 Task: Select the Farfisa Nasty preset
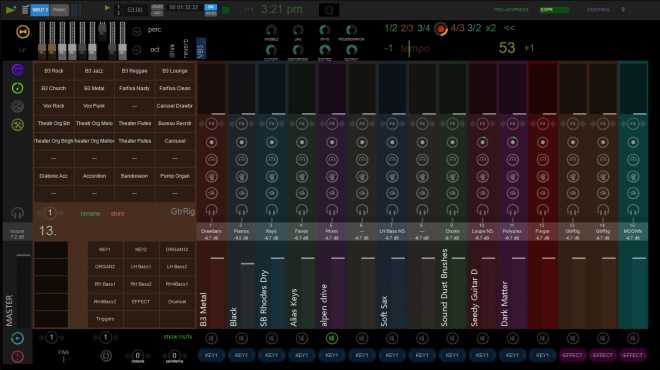click(x=134, y=88)
